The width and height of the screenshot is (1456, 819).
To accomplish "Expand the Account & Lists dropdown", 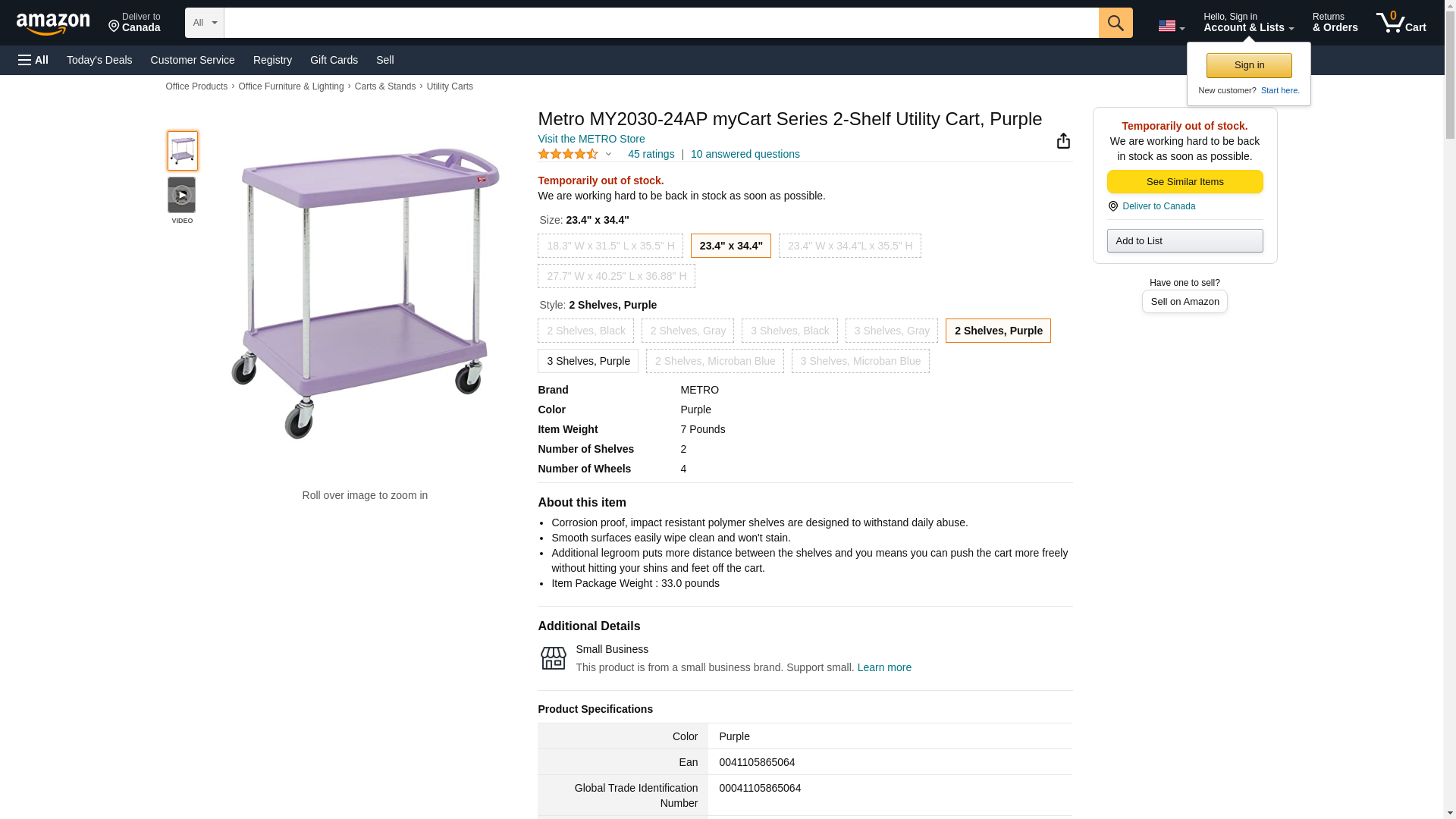I will 1248,23.
